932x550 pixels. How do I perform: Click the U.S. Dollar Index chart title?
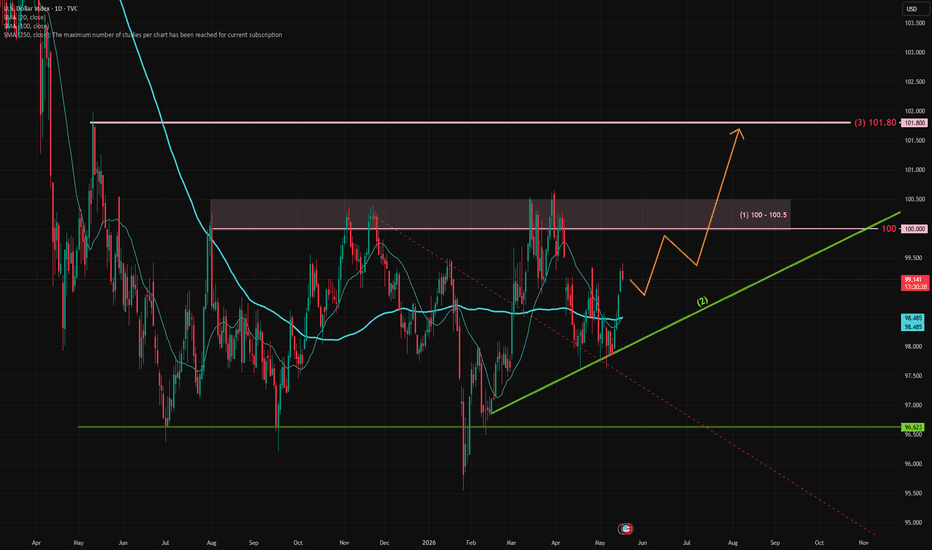click(x=40, y=8)
